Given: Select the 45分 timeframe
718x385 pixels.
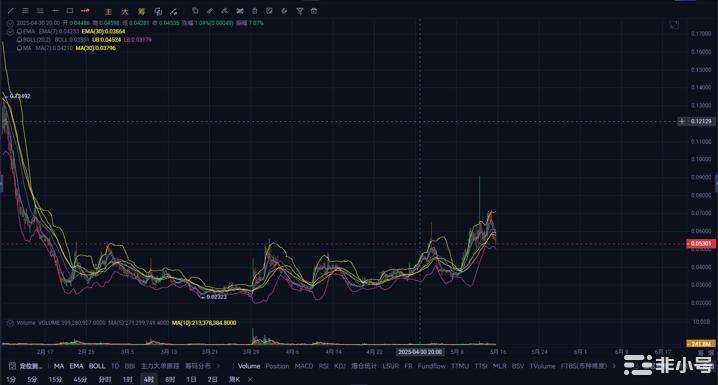Looking at the screenshot, I should [80, 380].
